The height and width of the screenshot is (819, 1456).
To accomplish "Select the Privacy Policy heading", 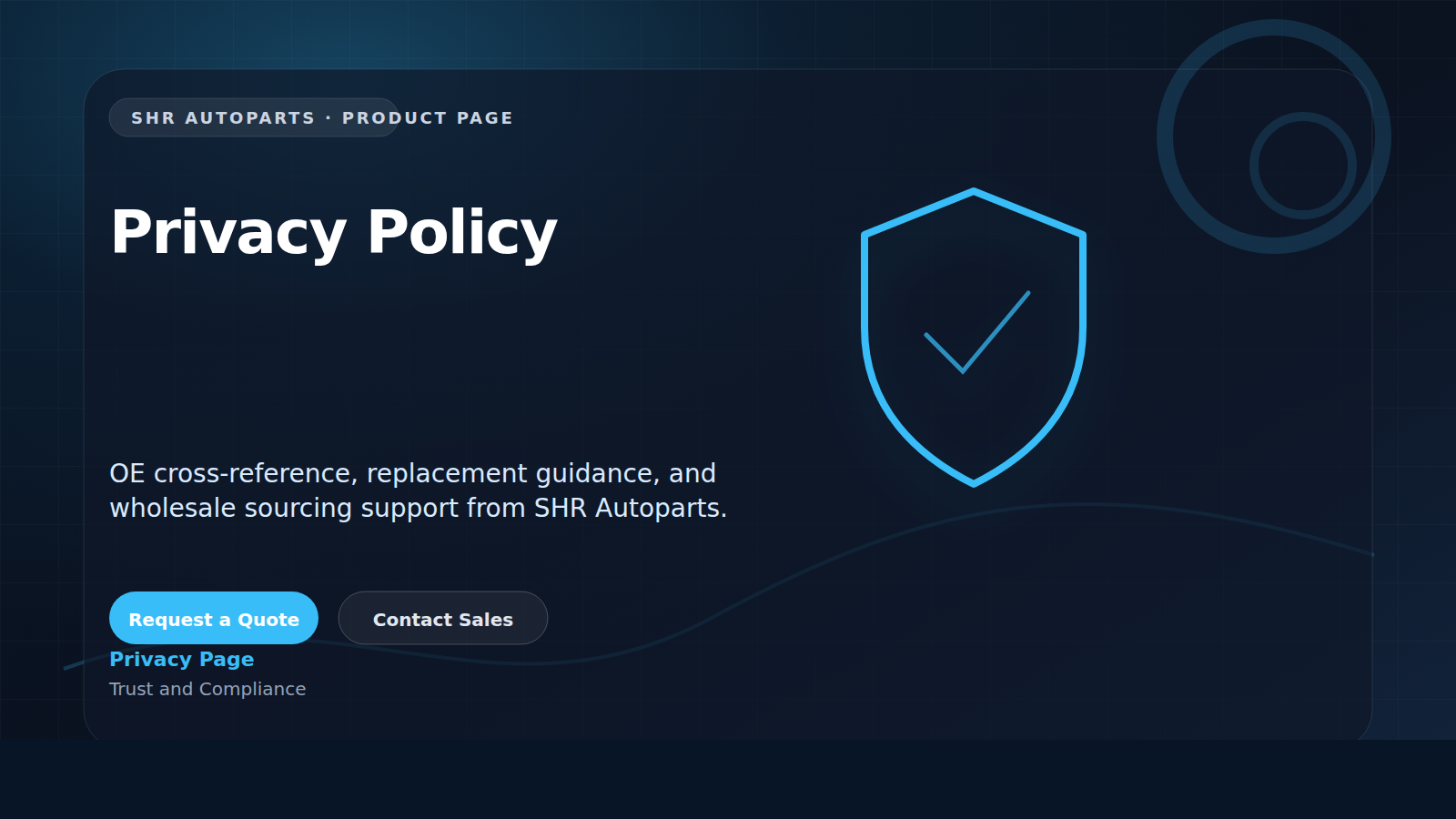I will click(x=333, y=232).
